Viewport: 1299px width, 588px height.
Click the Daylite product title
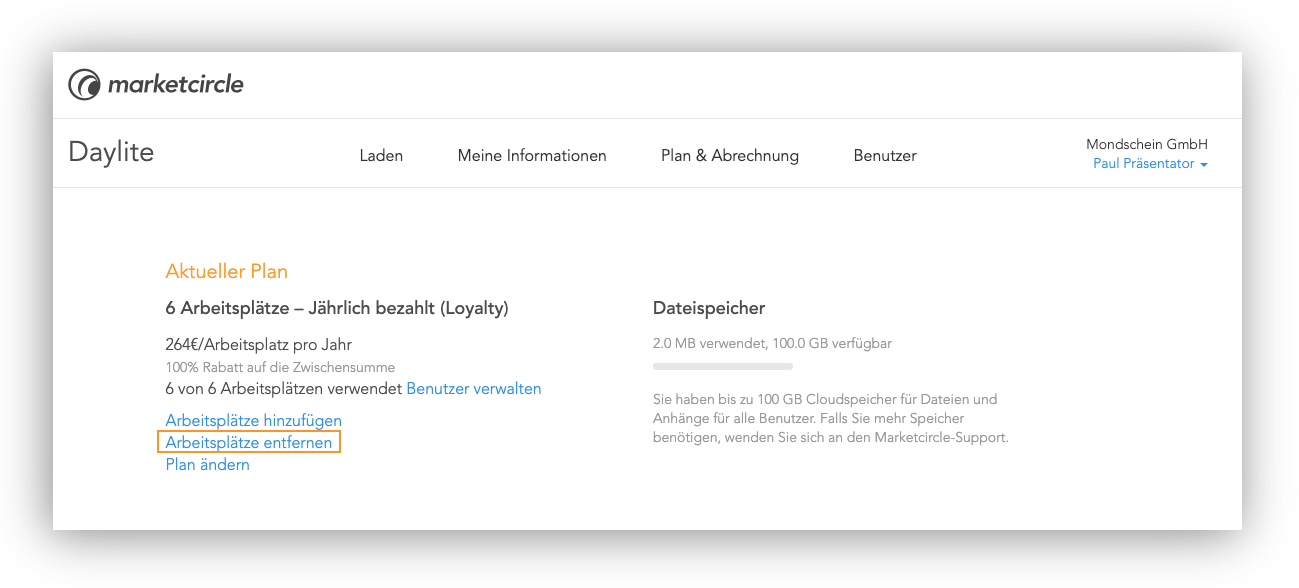tap(111, 152)
